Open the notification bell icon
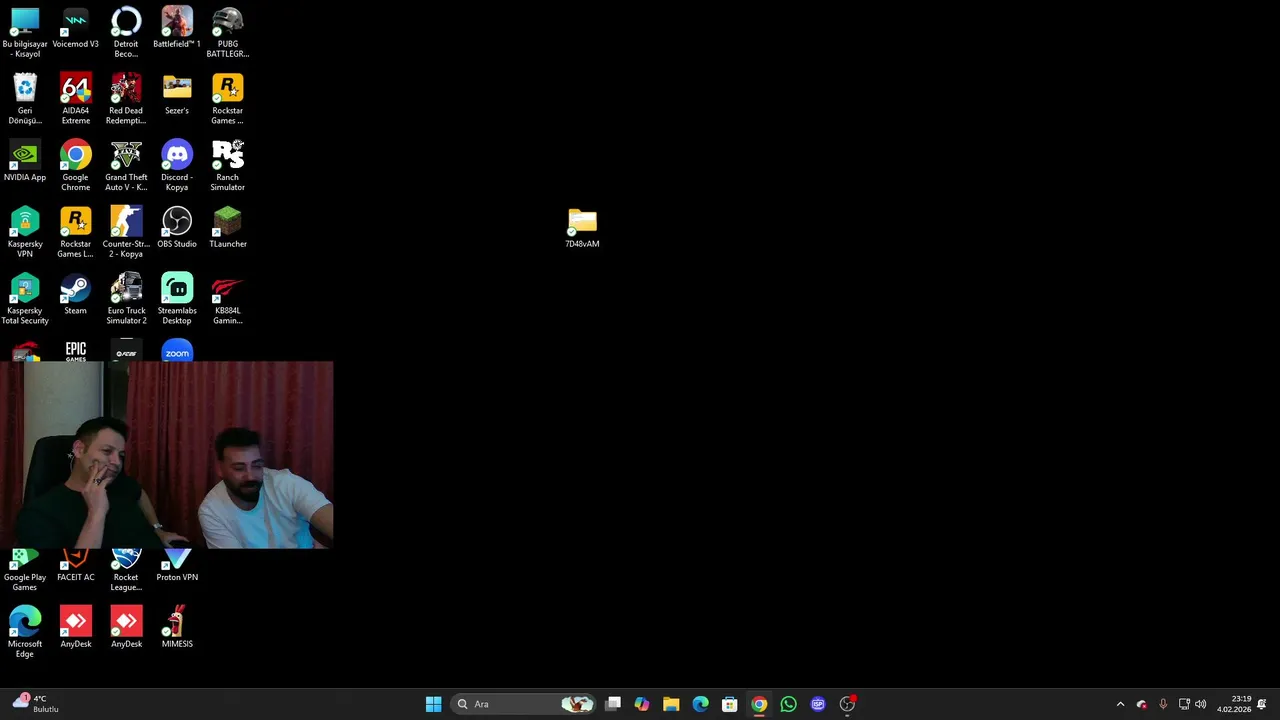 click(x=1262, y=704)
